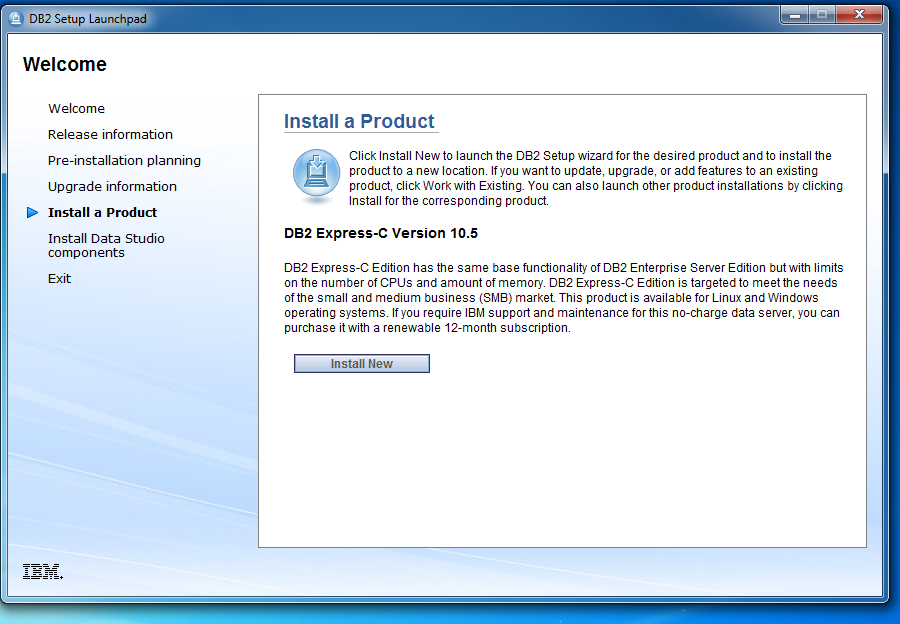900x624 pixels.
Task: Select Welcome in the left navigation
Action: coord(74,108)
